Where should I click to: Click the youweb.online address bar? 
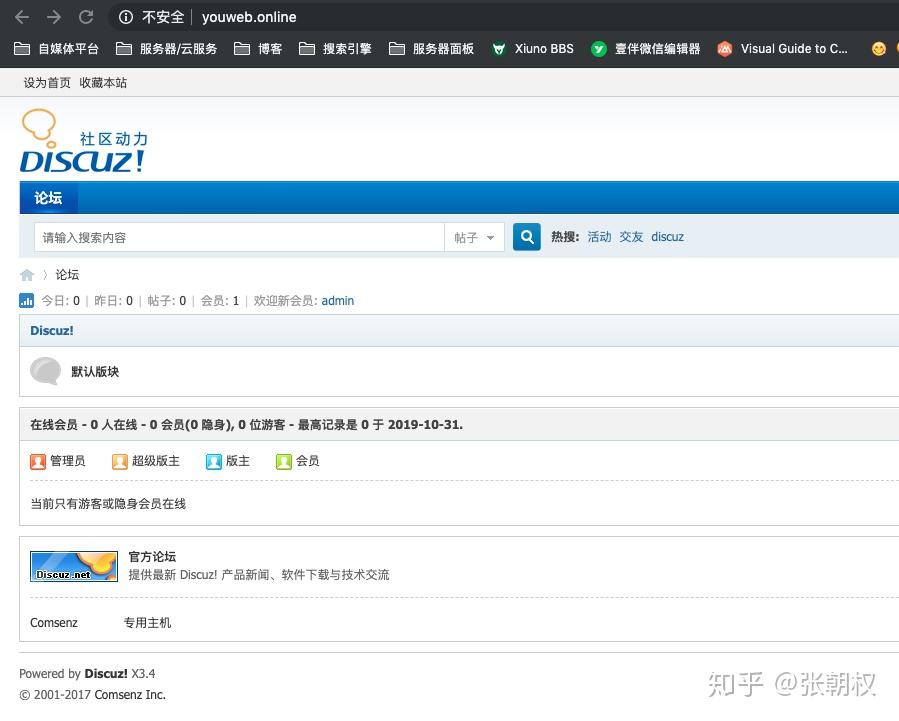(x=249, y=17)
